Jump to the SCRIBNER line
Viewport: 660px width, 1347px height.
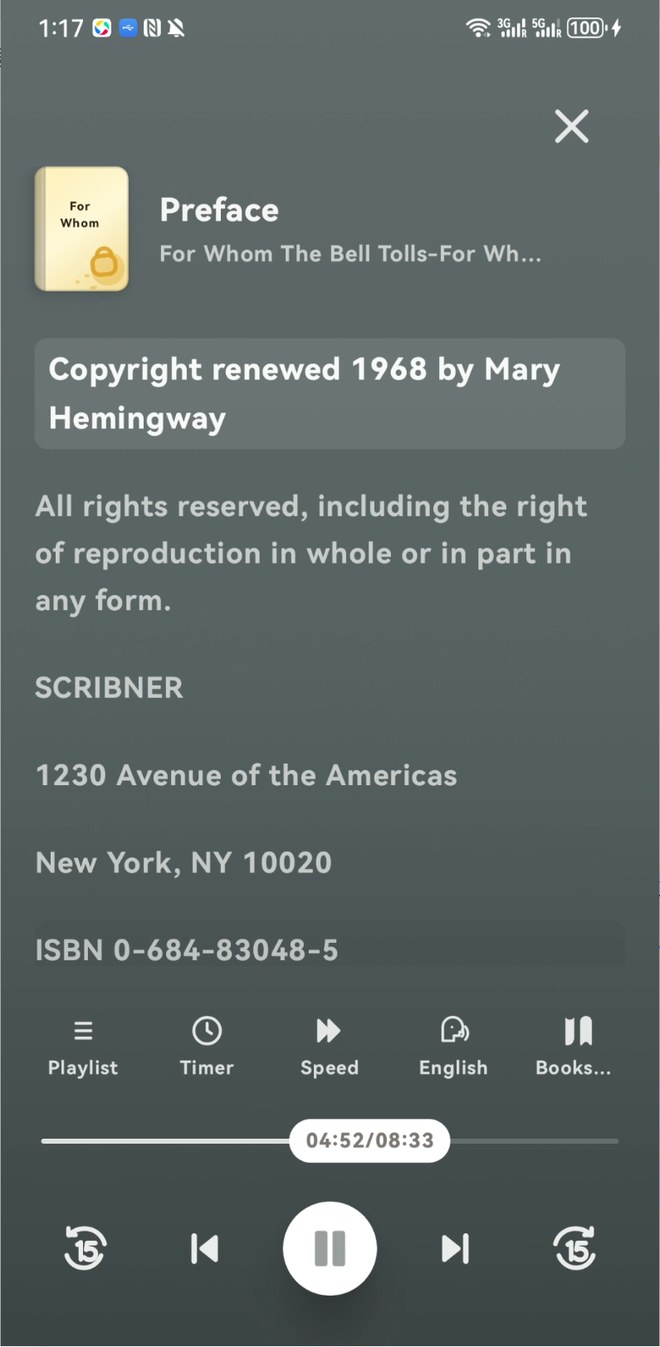pyautogui.click(x=109, y=688)
